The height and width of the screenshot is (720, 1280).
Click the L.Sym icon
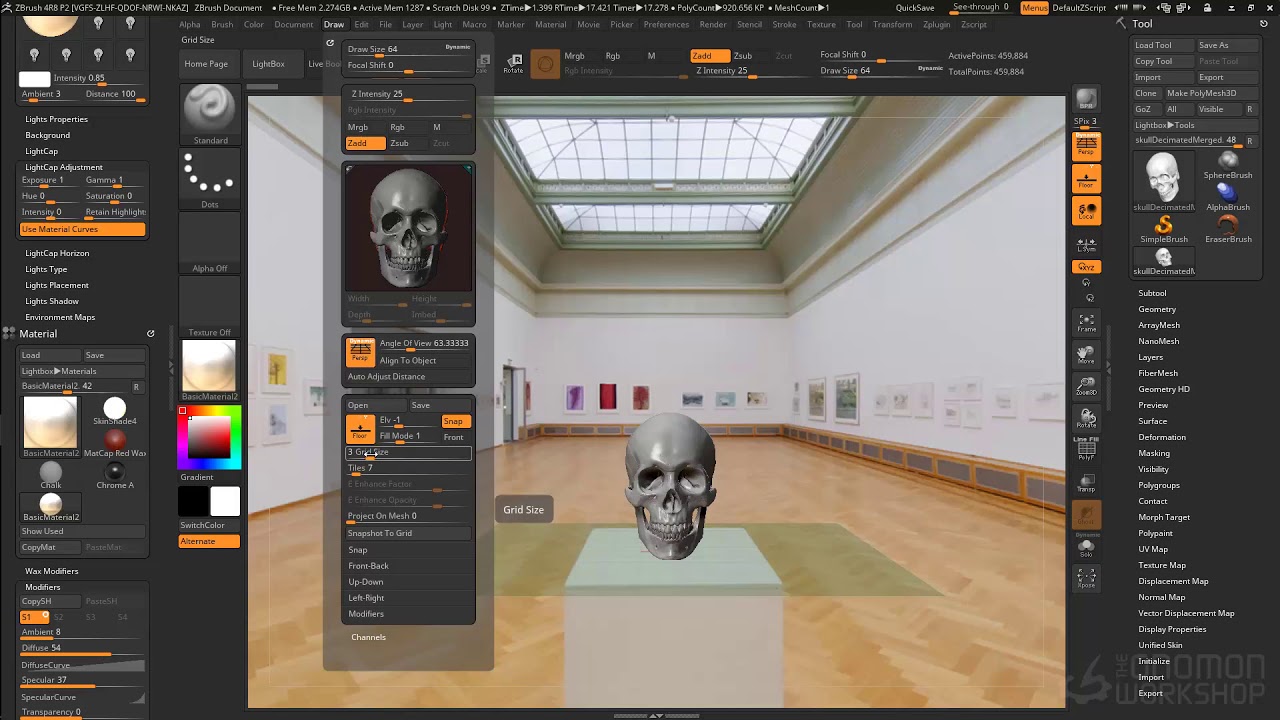1086,244
